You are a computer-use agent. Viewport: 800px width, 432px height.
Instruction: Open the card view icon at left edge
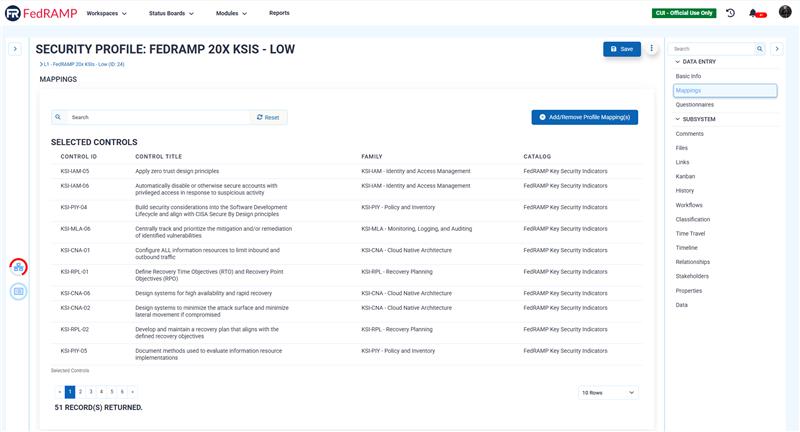(x=18, y=291)
